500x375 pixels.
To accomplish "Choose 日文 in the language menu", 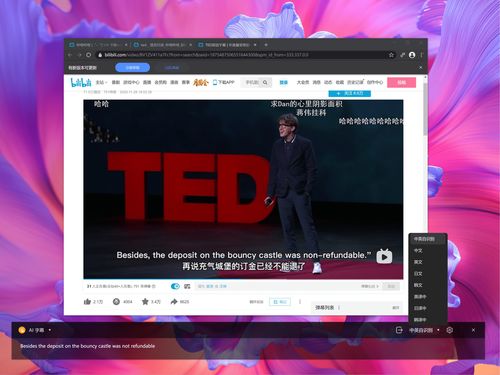I will [x=428, y=274].
